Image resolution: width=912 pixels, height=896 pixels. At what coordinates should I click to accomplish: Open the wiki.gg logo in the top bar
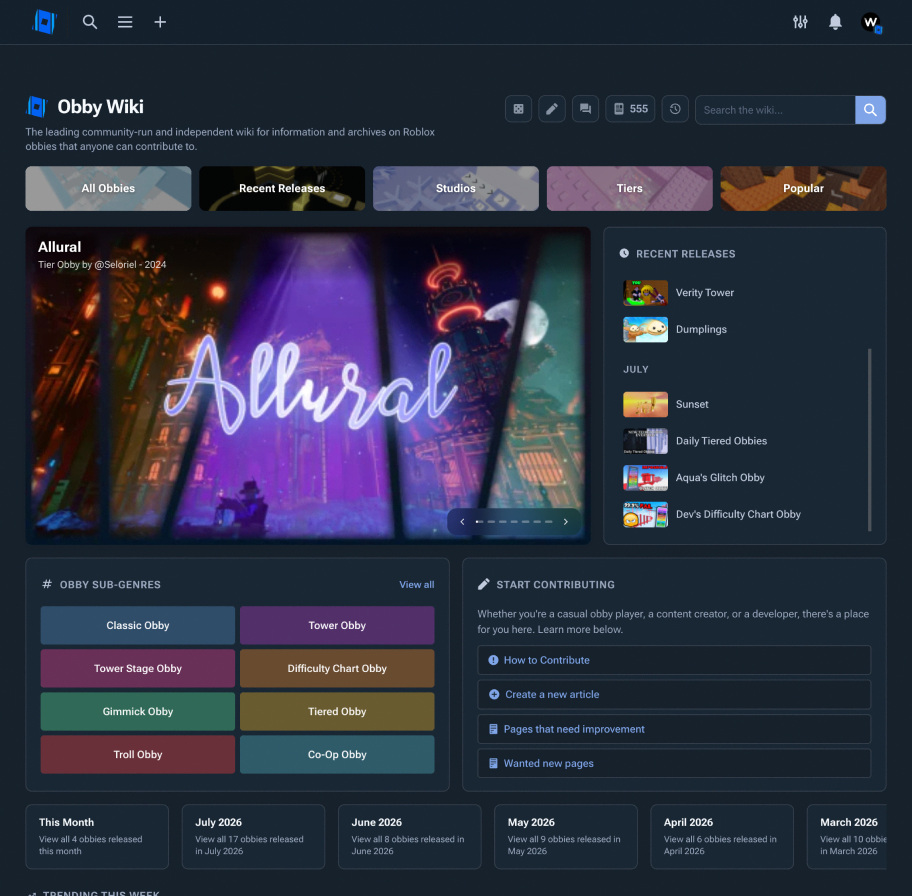tap(44, 22)
